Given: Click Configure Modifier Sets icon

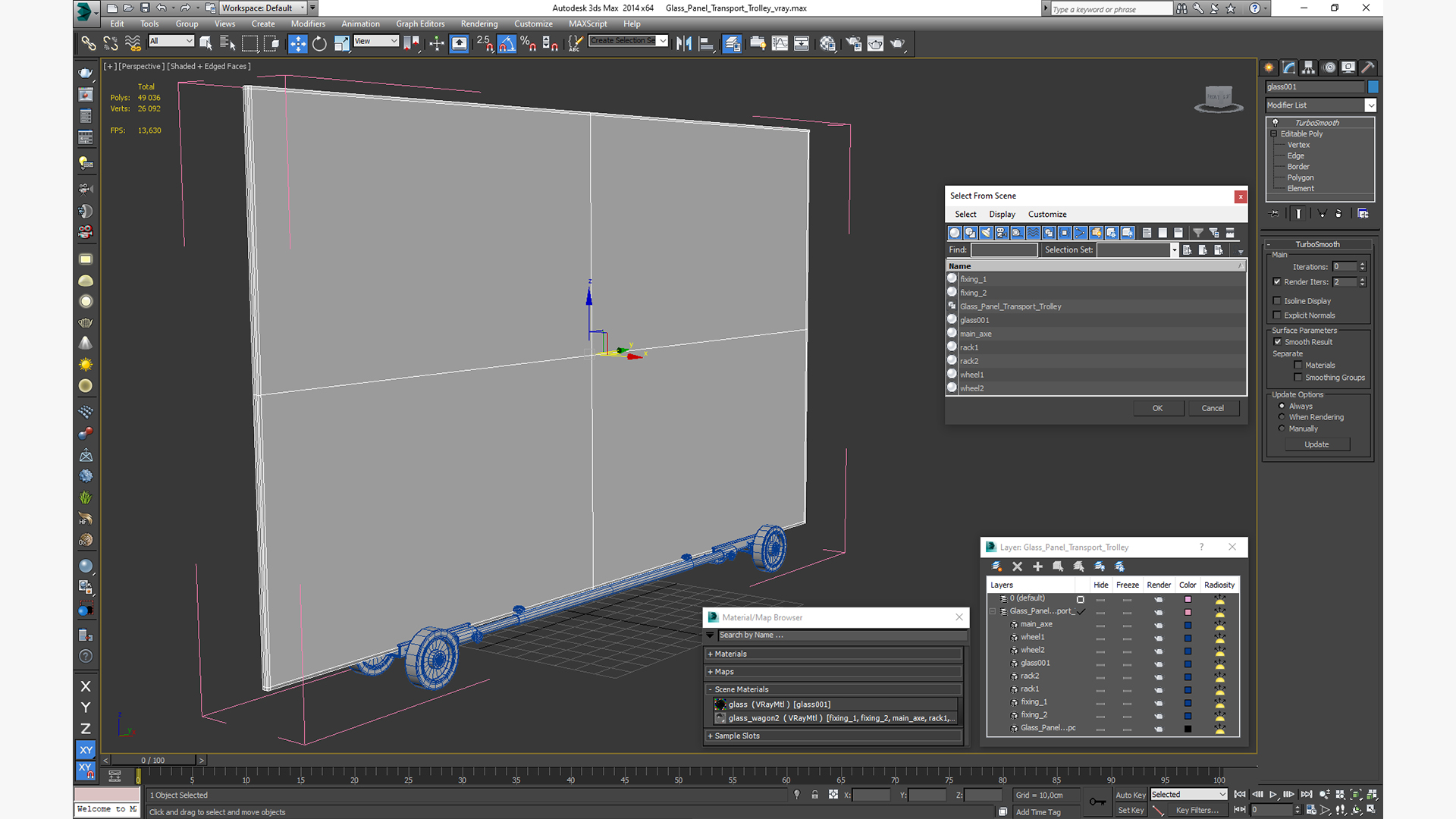Looking at the screenshot, I should pos(1363,214).
